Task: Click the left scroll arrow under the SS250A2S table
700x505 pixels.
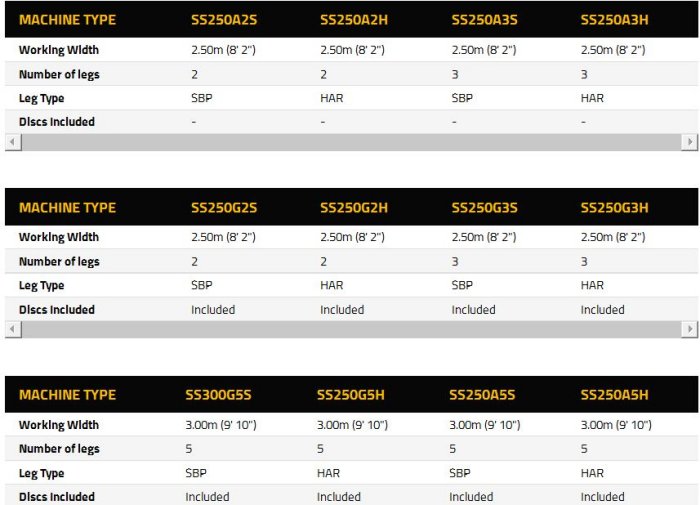Action: coord(12,142)
